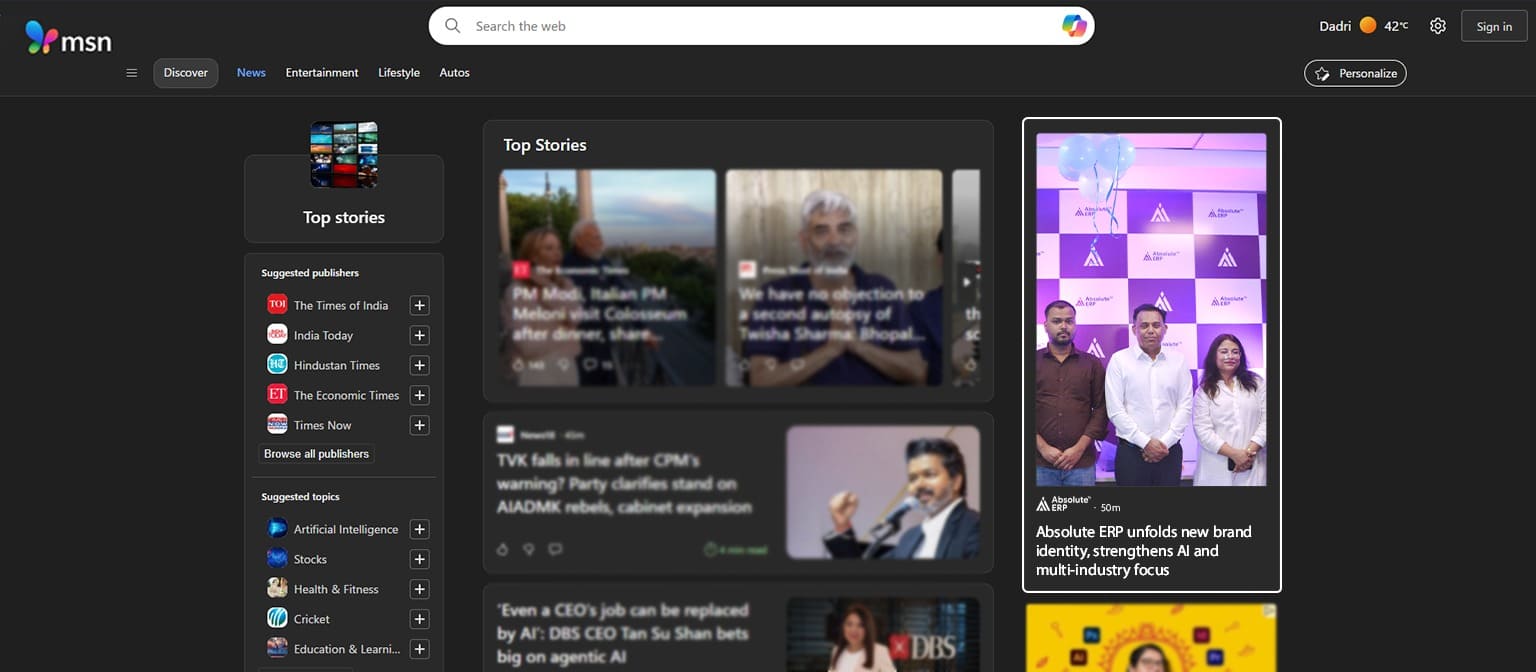Screen dimensions: 1536x672
Task: Dislike the TVK falls in line story
Action: coord(529,549)
